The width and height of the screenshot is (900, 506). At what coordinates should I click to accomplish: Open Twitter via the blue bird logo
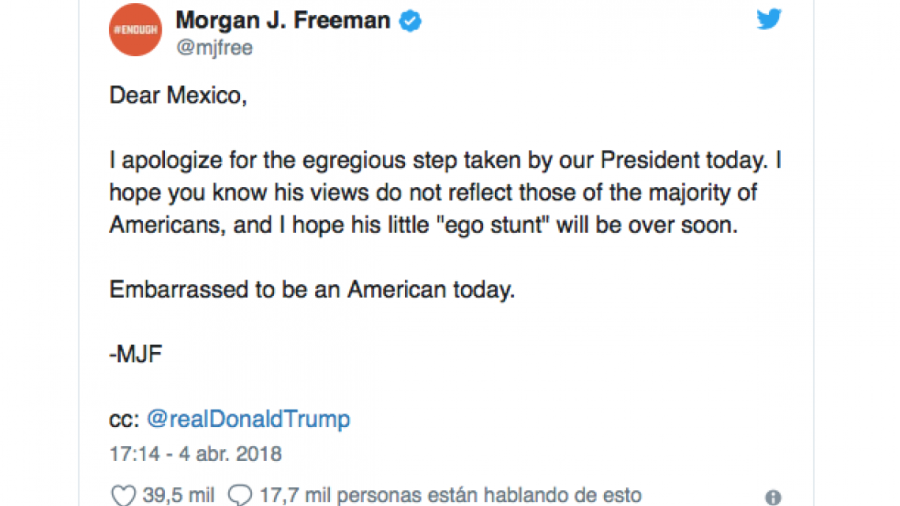click(x=769, y=19)
